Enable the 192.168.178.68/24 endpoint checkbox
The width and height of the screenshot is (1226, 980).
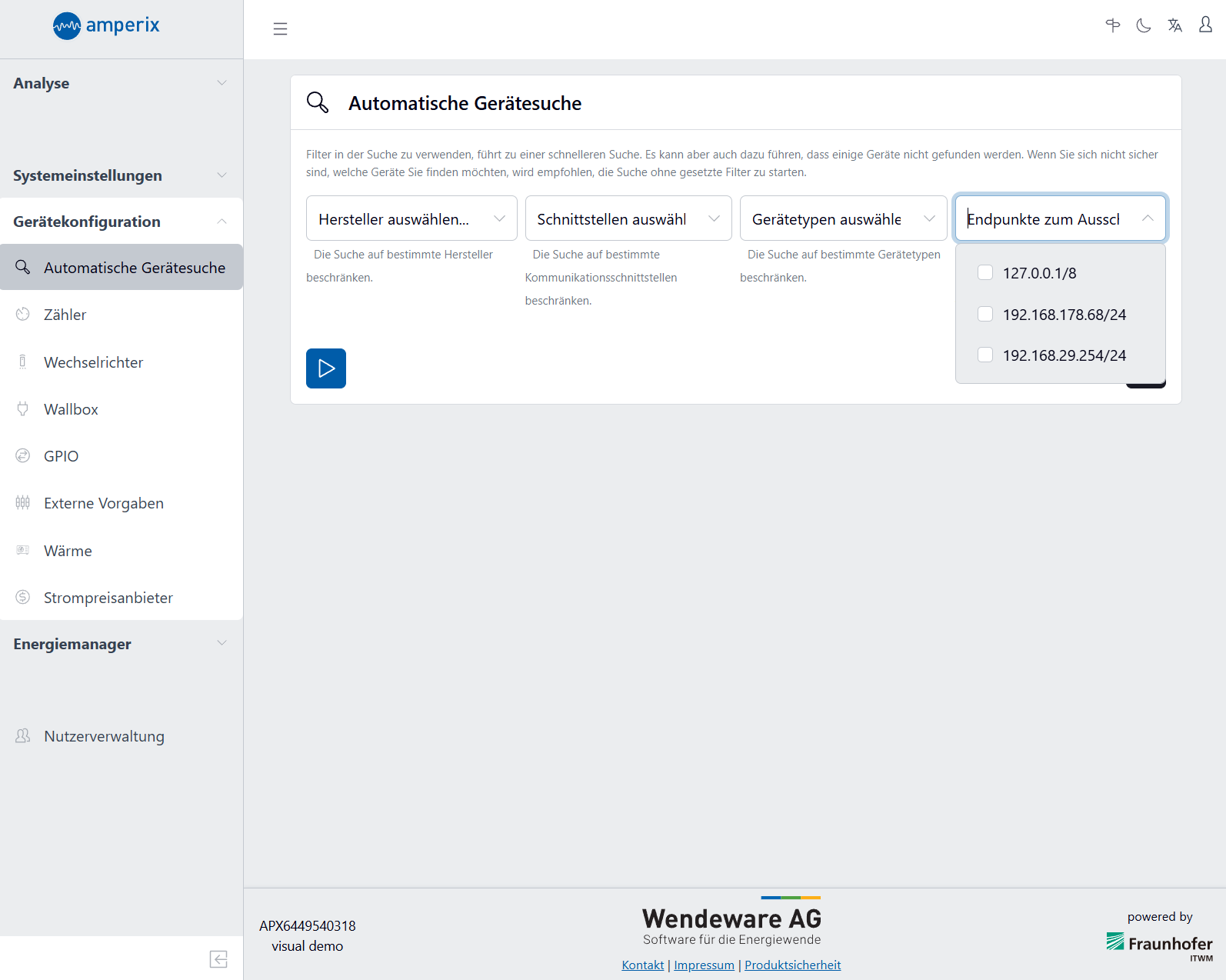coord(985,314)
